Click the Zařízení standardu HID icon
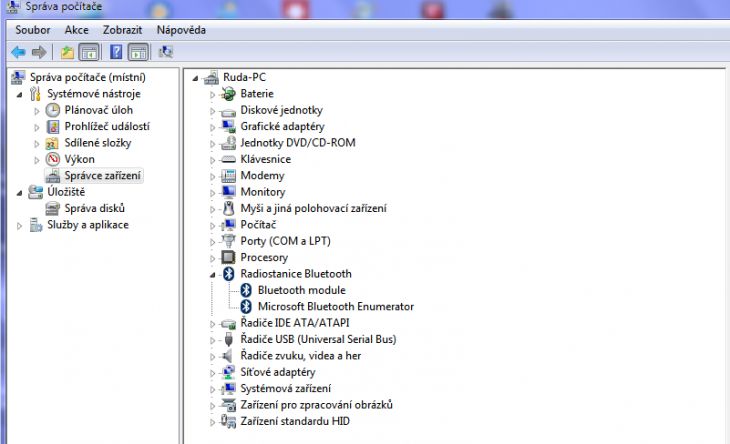 click(228, 421)
